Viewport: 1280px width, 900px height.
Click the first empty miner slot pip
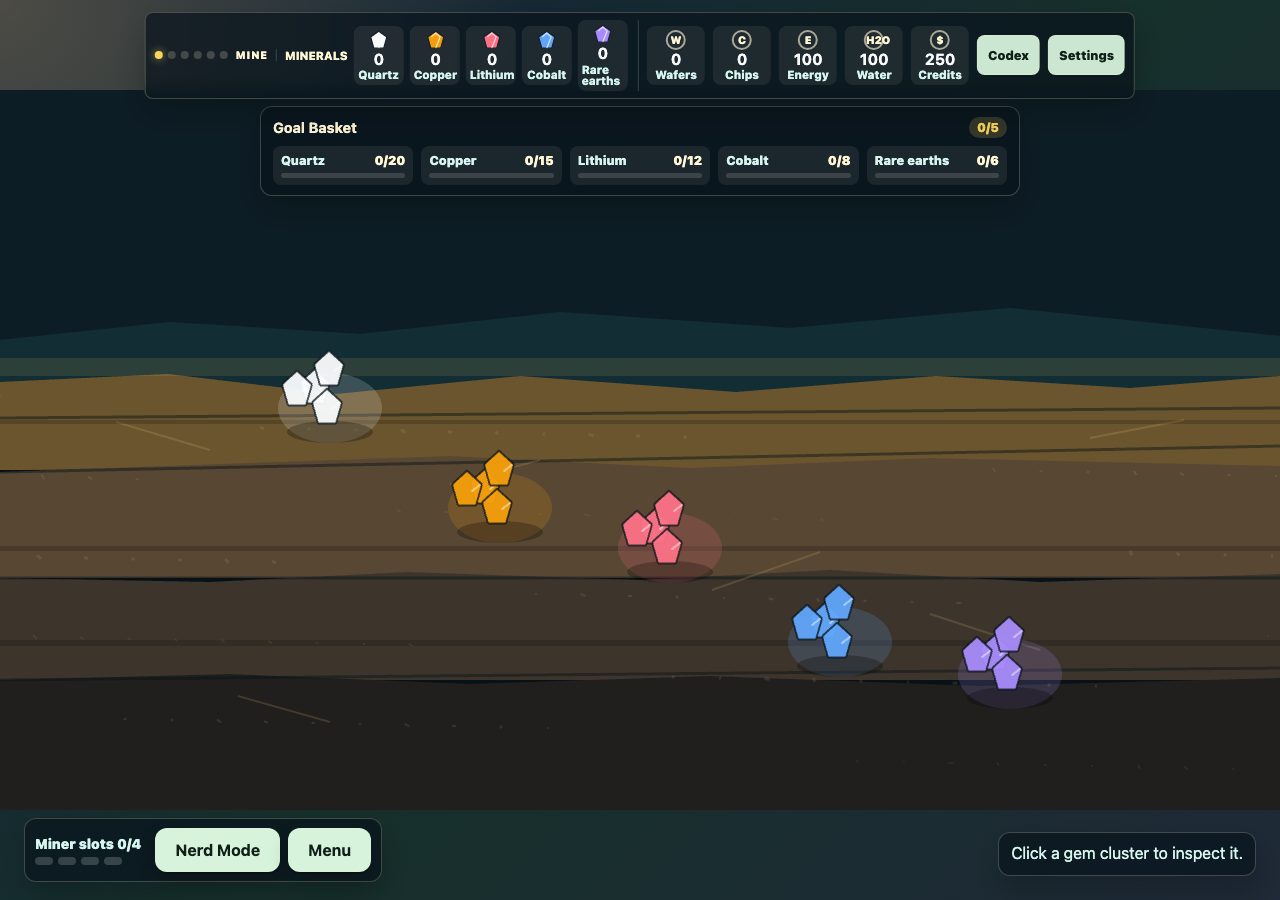click(44, 861)
